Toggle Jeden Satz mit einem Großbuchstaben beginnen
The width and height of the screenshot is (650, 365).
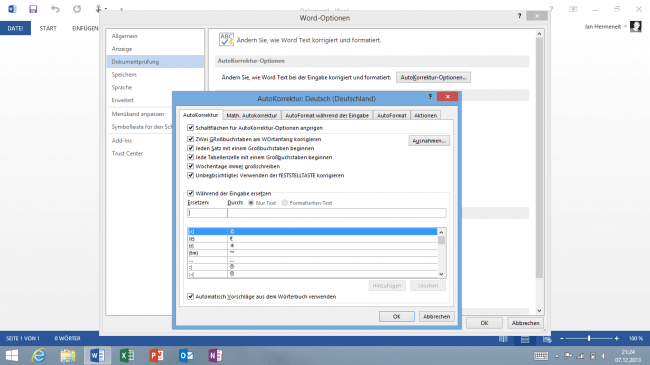pos(191,148)
